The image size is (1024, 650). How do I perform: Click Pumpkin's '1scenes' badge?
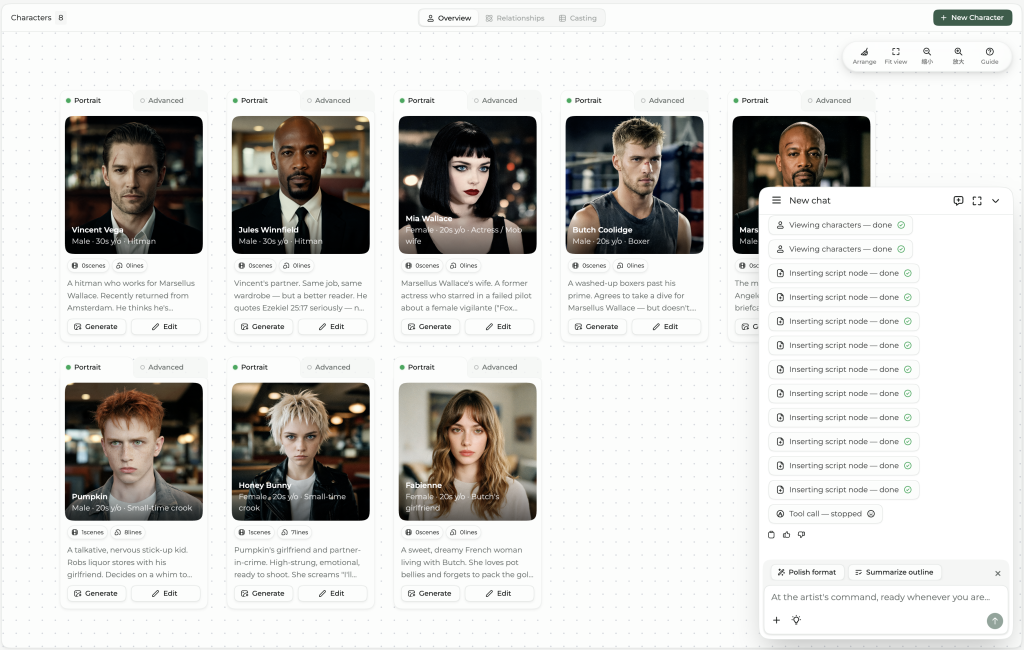88,532
